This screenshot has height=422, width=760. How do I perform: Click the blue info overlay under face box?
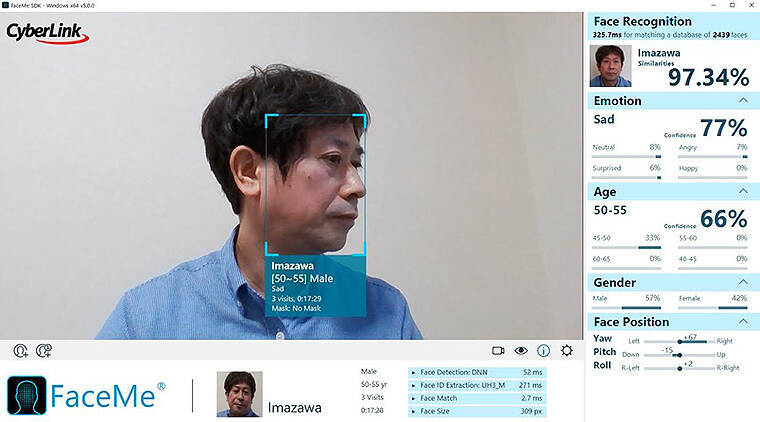click(x=315, y=286)
